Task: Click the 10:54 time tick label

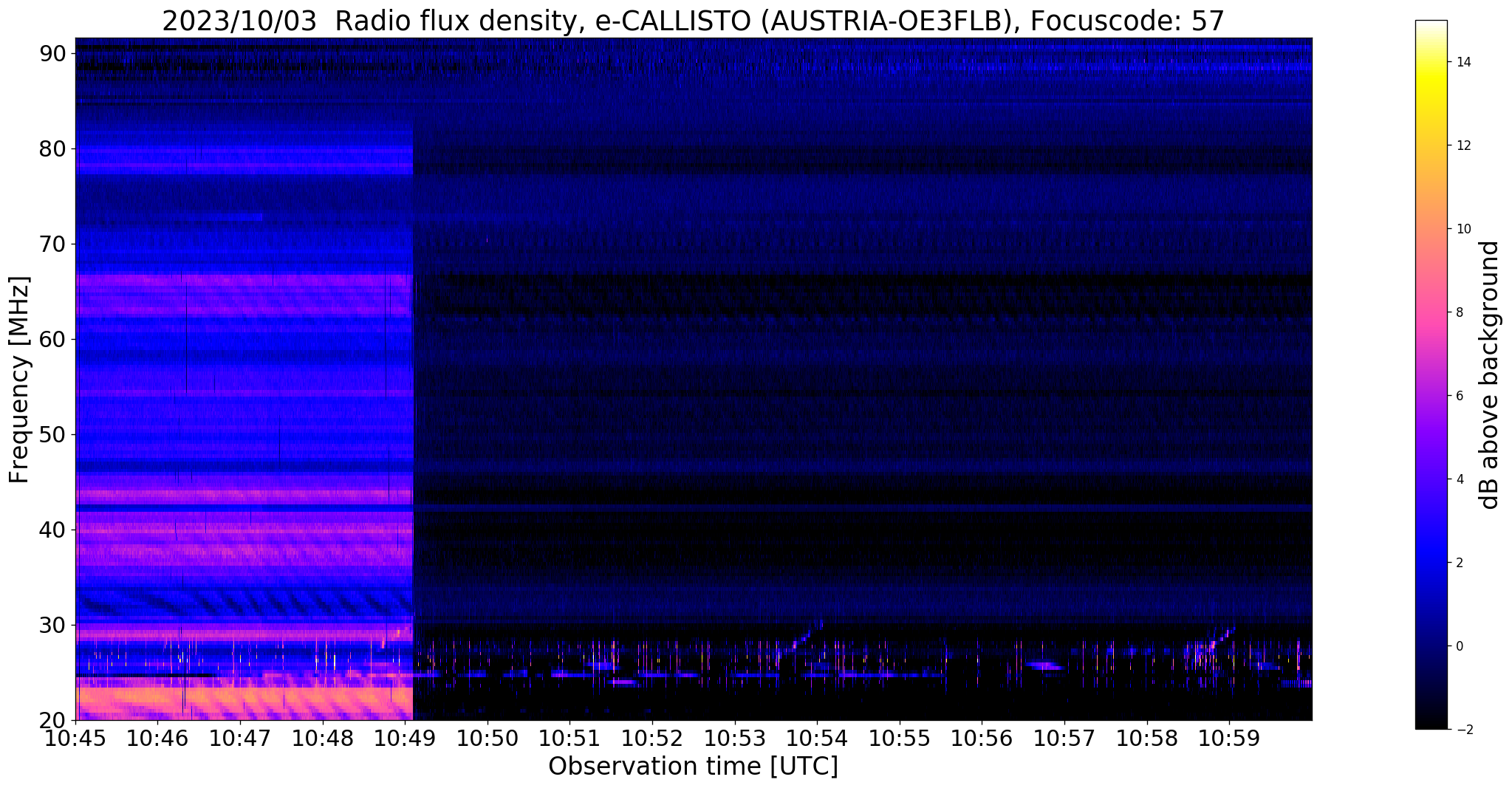Action: point(817,737)
